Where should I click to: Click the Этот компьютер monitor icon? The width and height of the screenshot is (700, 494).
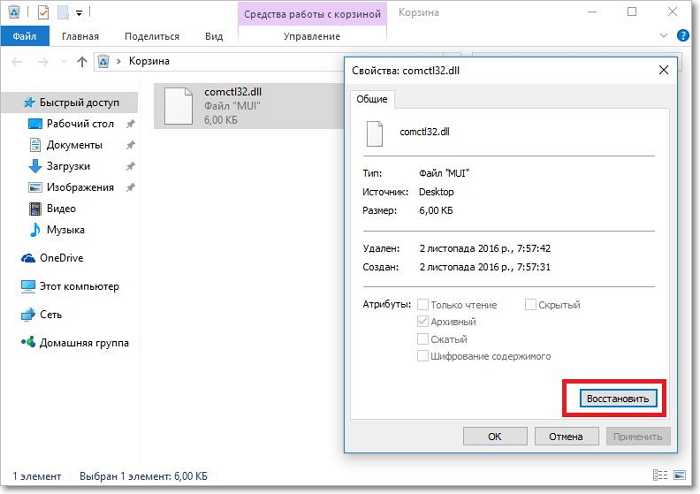[x=28, y=286]
